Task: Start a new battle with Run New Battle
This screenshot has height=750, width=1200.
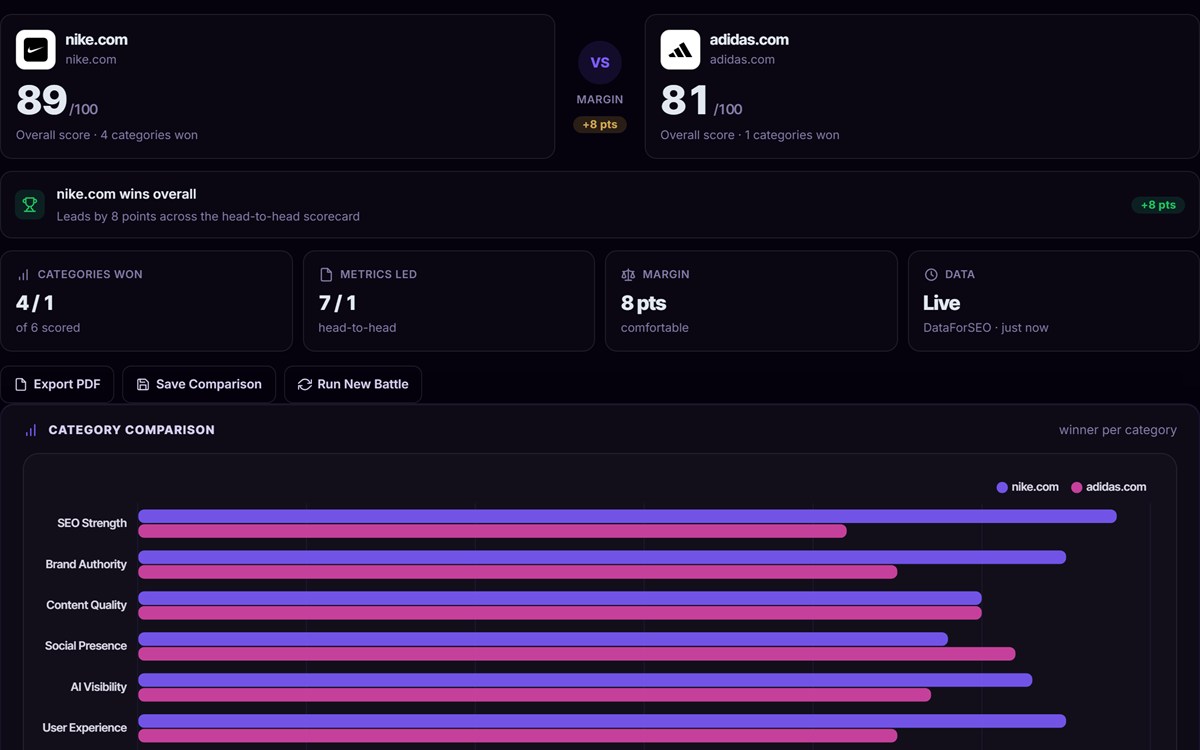Action: click(x=353, y=384)
